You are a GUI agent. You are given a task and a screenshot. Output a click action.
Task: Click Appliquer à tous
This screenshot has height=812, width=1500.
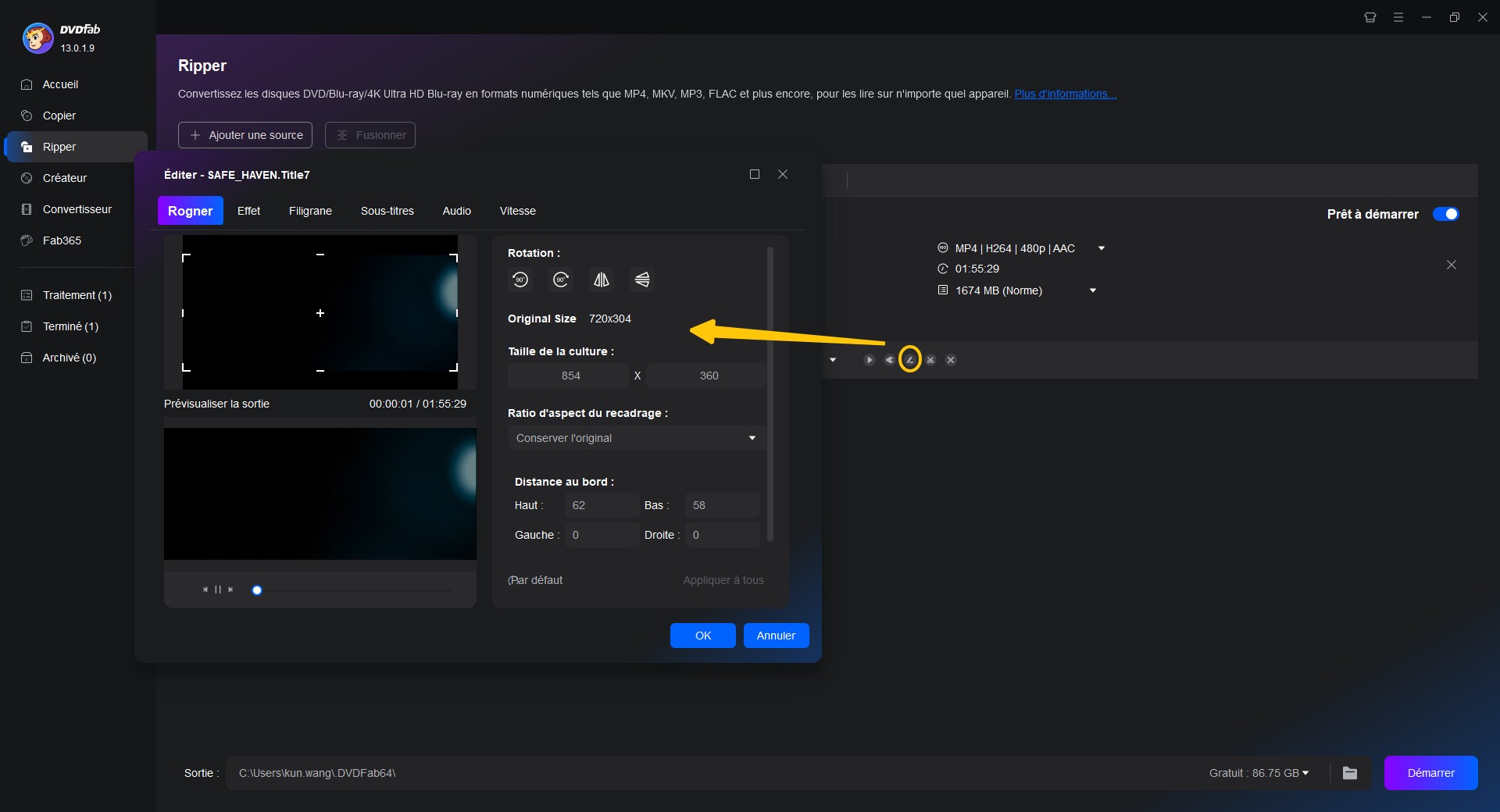pyautogui.click(x=723, y=580)
